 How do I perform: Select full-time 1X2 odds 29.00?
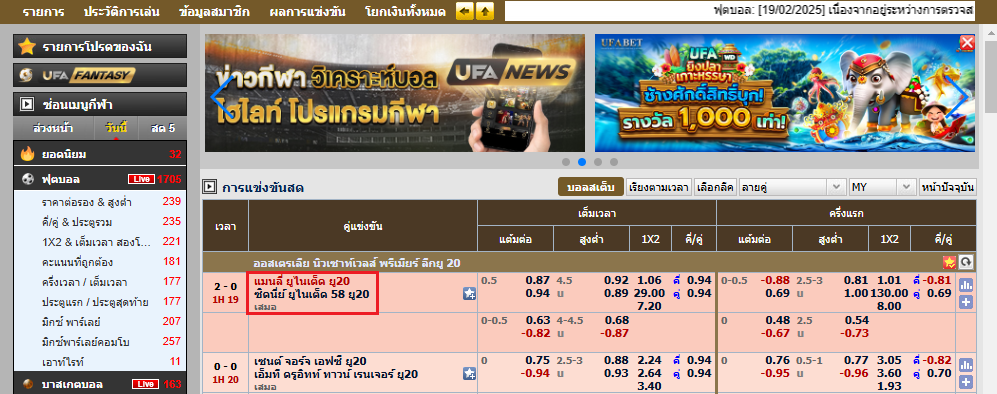click(x=650, y=293)
